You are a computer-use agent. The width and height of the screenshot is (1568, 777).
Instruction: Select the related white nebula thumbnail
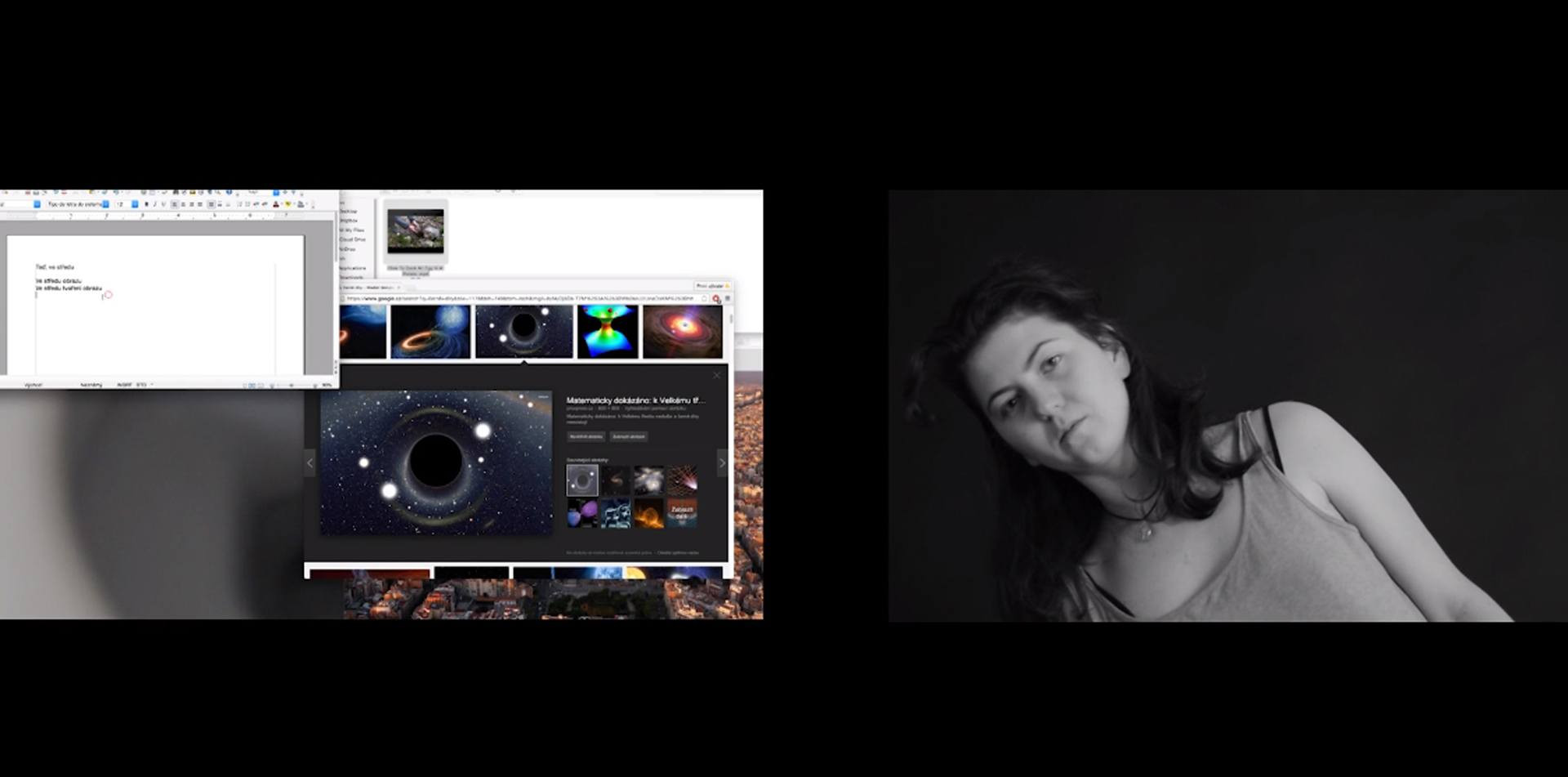pos(649,480)
